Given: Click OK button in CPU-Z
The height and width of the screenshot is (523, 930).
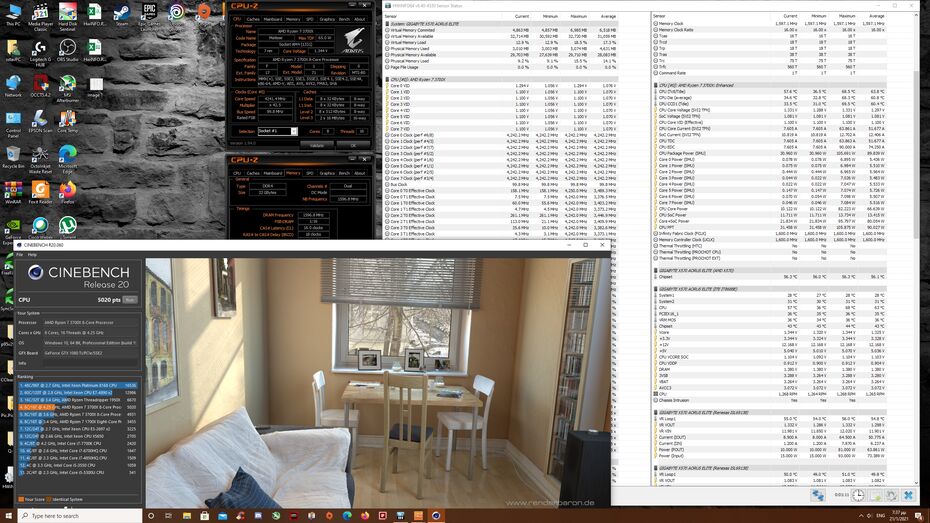Looking at the screenshot, I should 353,145.
